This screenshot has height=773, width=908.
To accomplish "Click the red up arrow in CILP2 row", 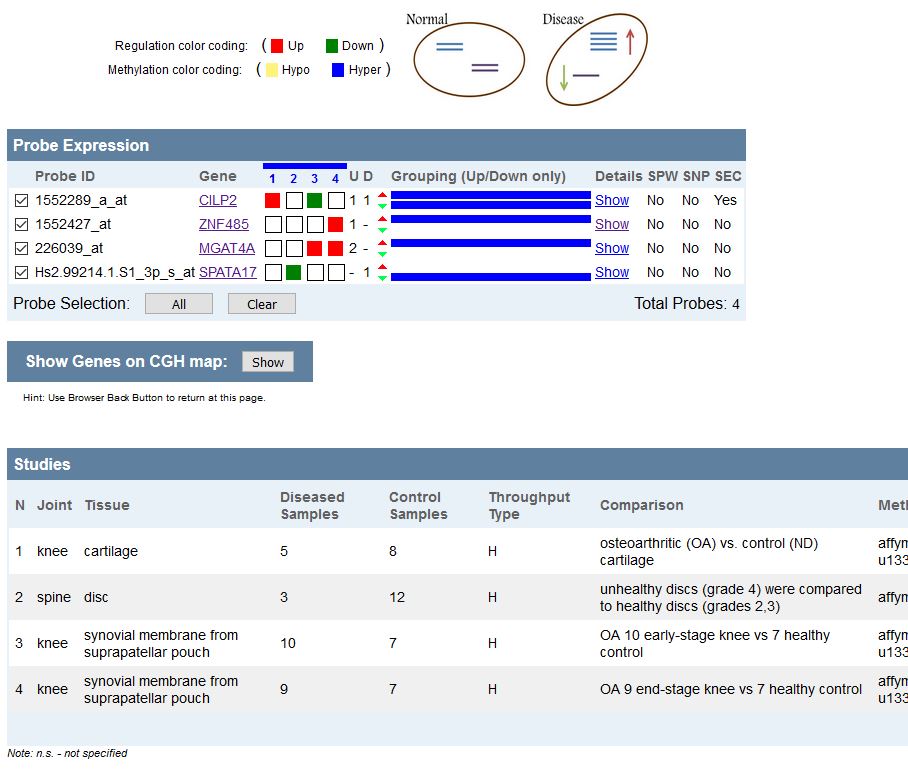I will click(382, 195).
